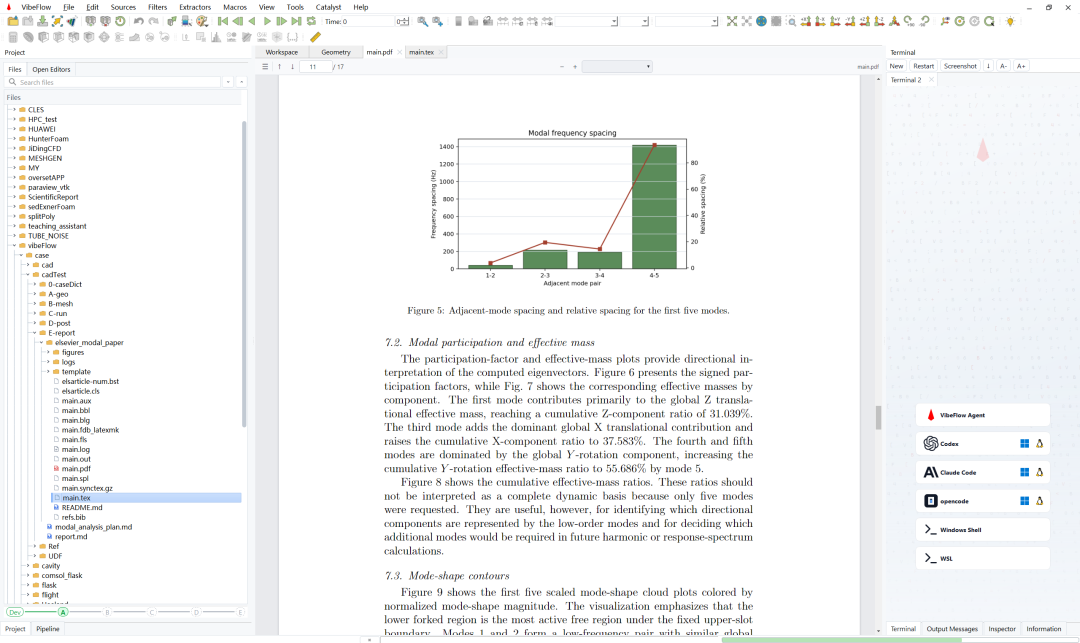Click the Reset Camera crossed-arrows icon
The image size is (1080, 643).
[731, 21]
